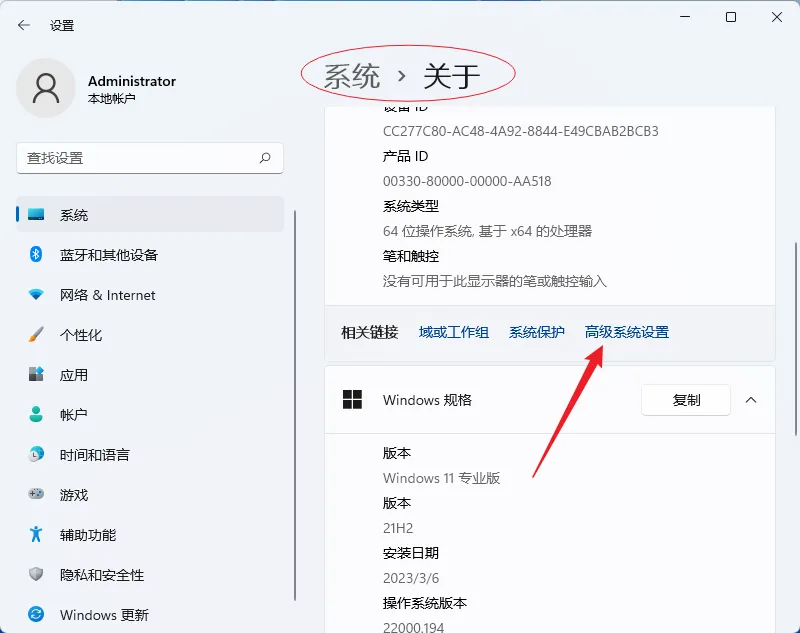Go back using the back arrow
This screenshot has width=800, height=633.
24,25
